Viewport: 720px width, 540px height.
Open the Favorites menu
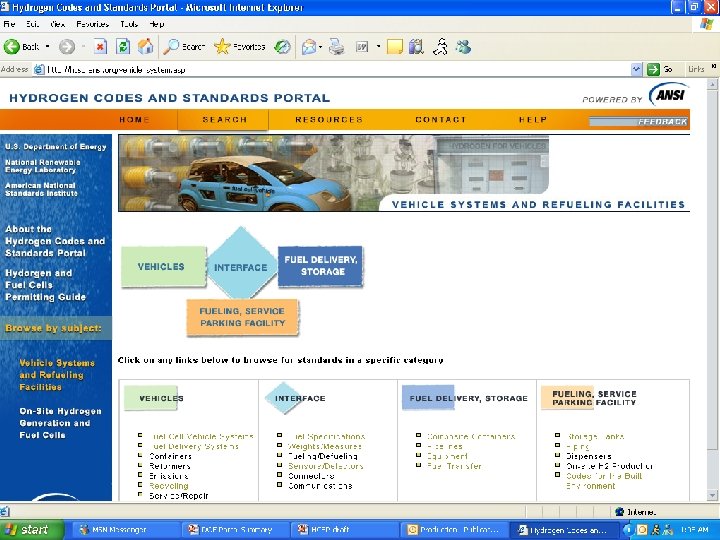[x=92, y=24]
